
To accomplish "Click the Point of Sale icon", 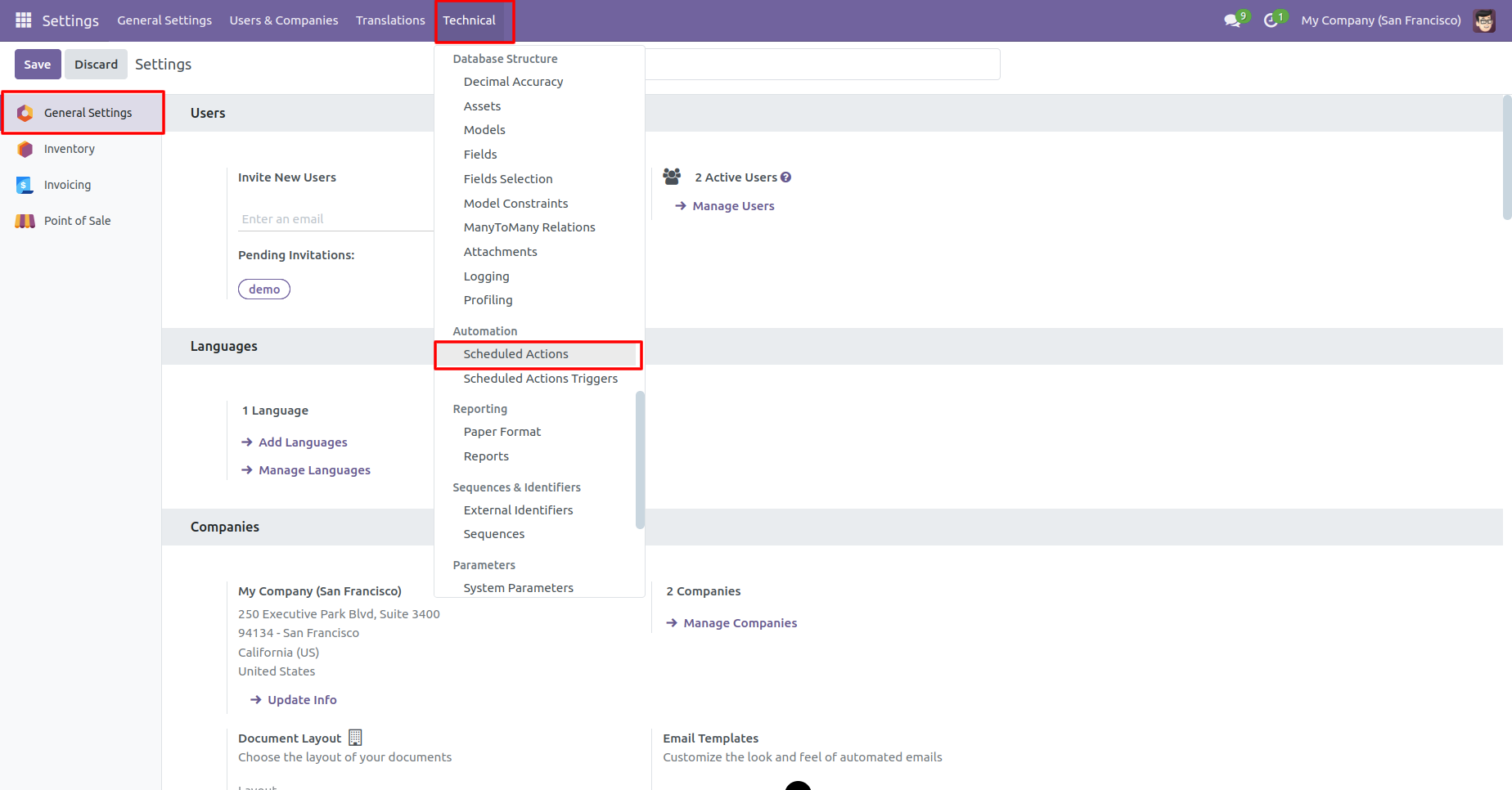I will coord(25,221).
